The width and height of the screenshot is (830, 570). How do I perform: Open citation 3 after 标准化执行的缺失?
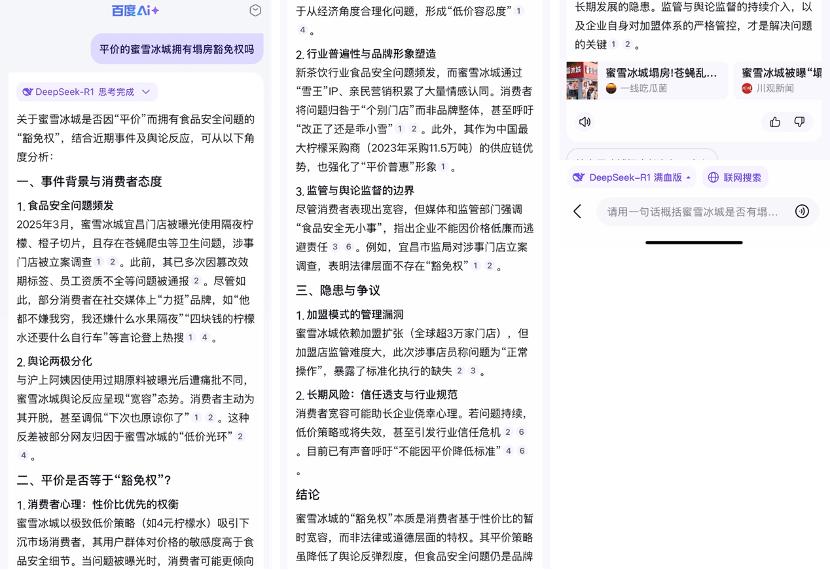tap(473, 370)
